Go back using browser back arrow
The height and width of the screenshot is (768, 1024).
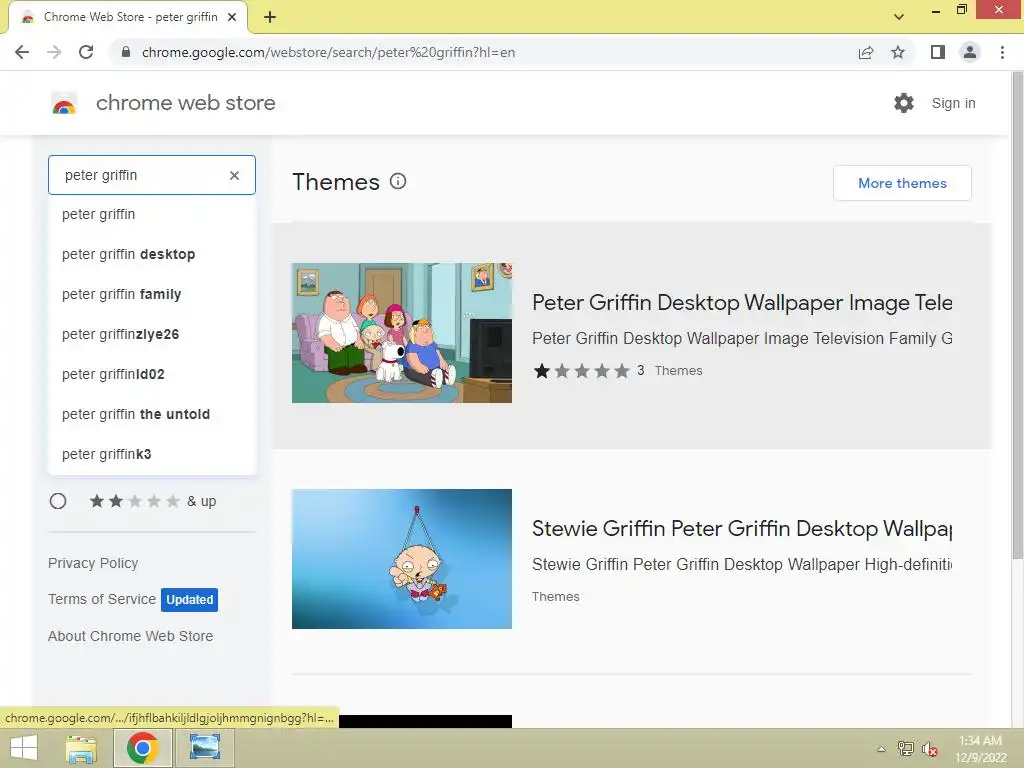tap(22, 52)
